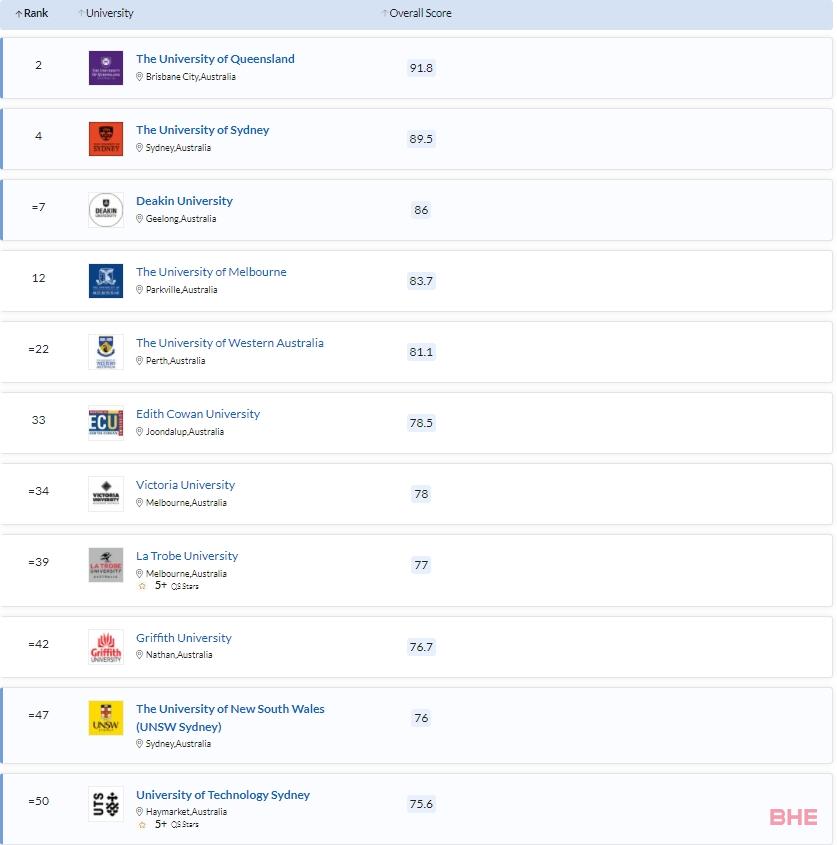The width and height of the screenshot is (837, 845).
Task: Sort table by Rank column header
Action: click(x=32, y=13)
